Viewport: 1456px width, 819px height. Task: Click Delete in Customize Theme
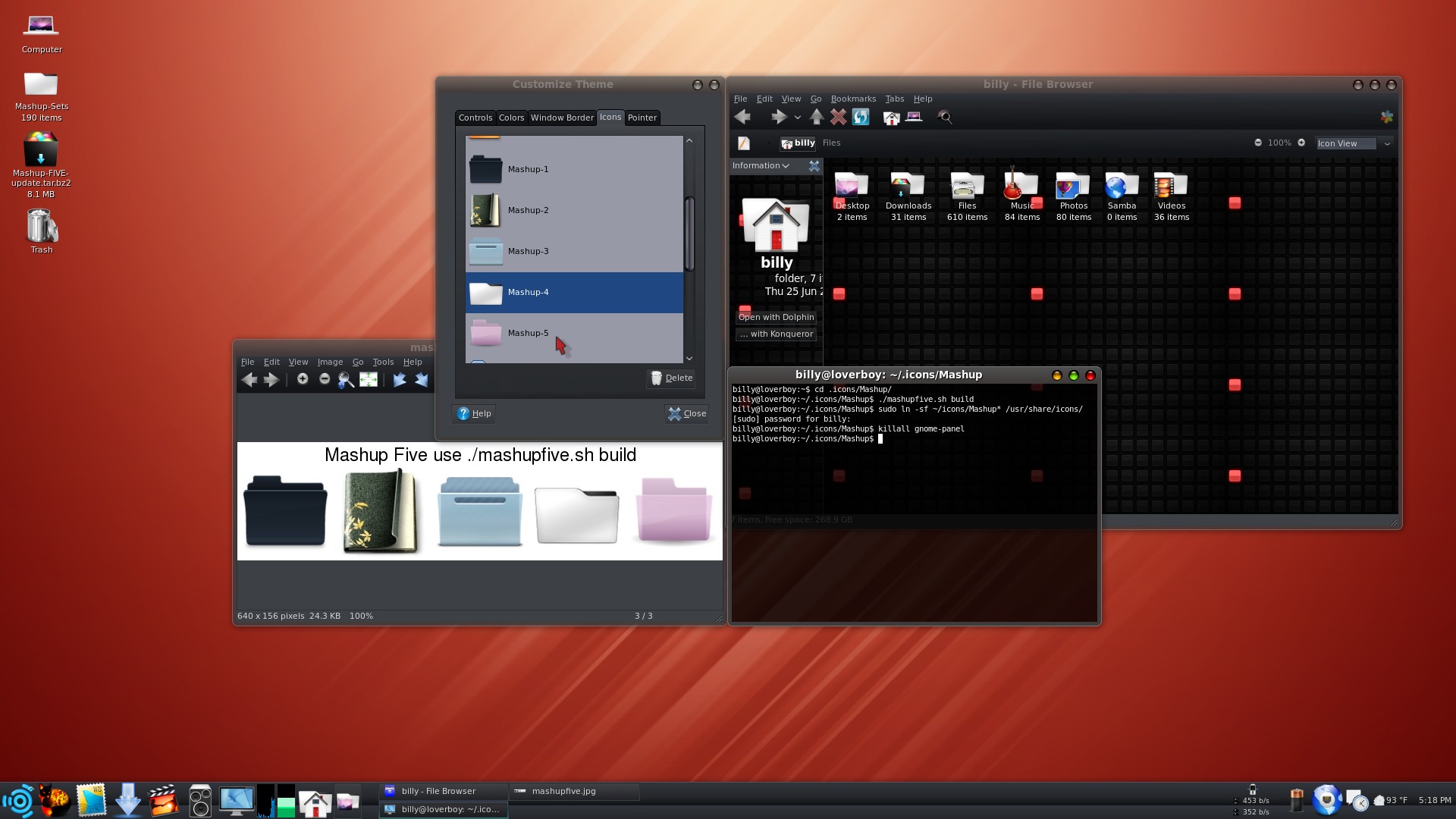tap(672, 378)
